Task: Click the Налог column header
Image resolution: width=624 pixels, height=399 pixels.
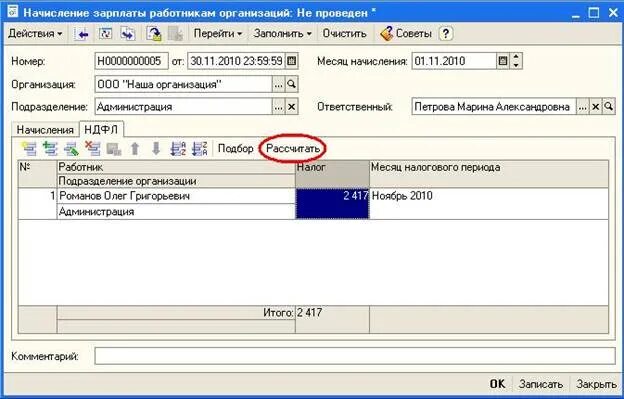Action: click(x=332, y=174)
